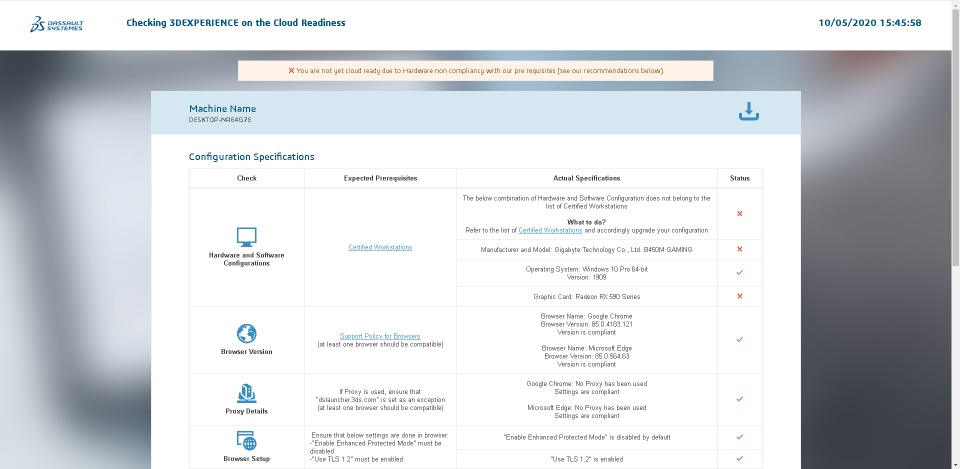Download the readiness report icon
Screen dimensions: 960x469
pos(749,111)
